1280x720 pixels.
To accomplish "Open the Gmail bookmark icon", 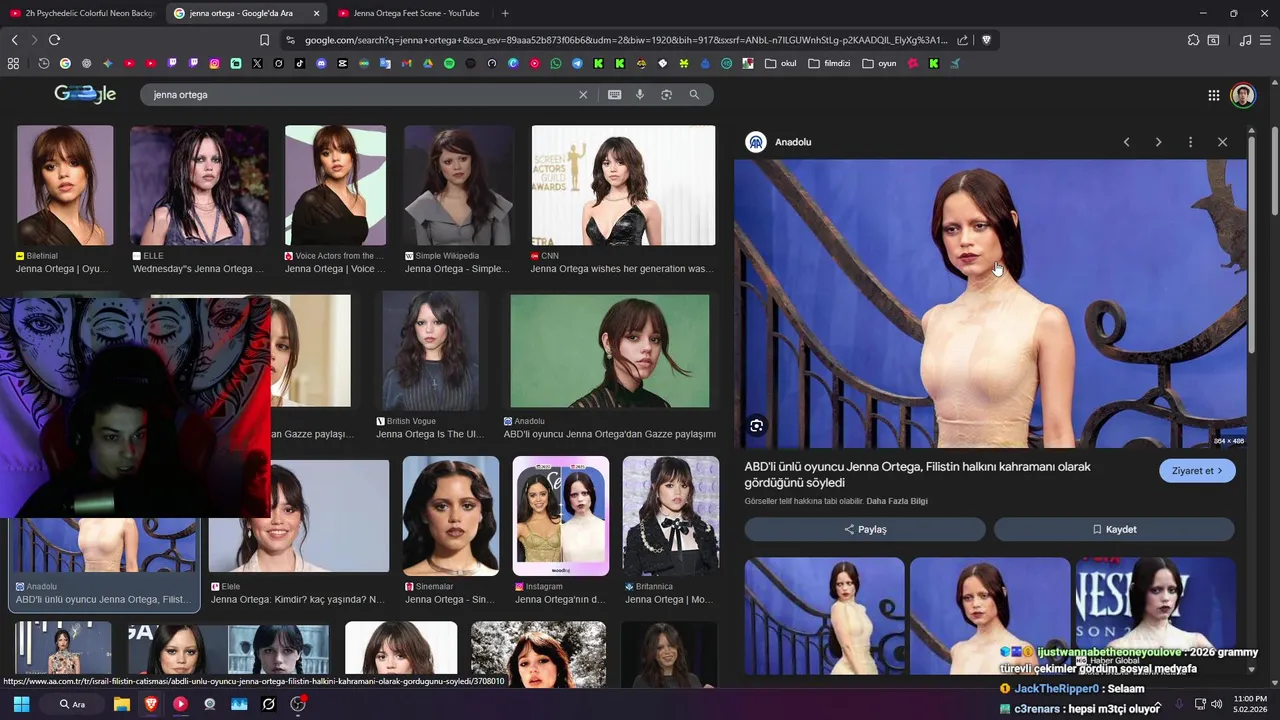I will click(406, 63).
